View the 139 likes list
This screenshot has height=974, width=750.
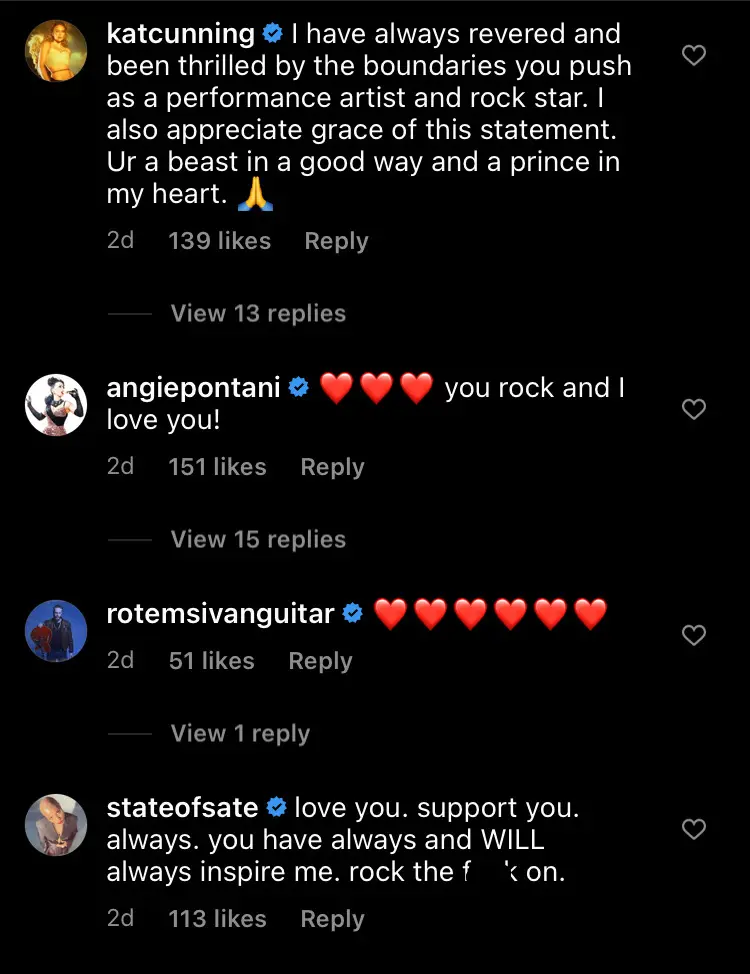click(219, 241)
